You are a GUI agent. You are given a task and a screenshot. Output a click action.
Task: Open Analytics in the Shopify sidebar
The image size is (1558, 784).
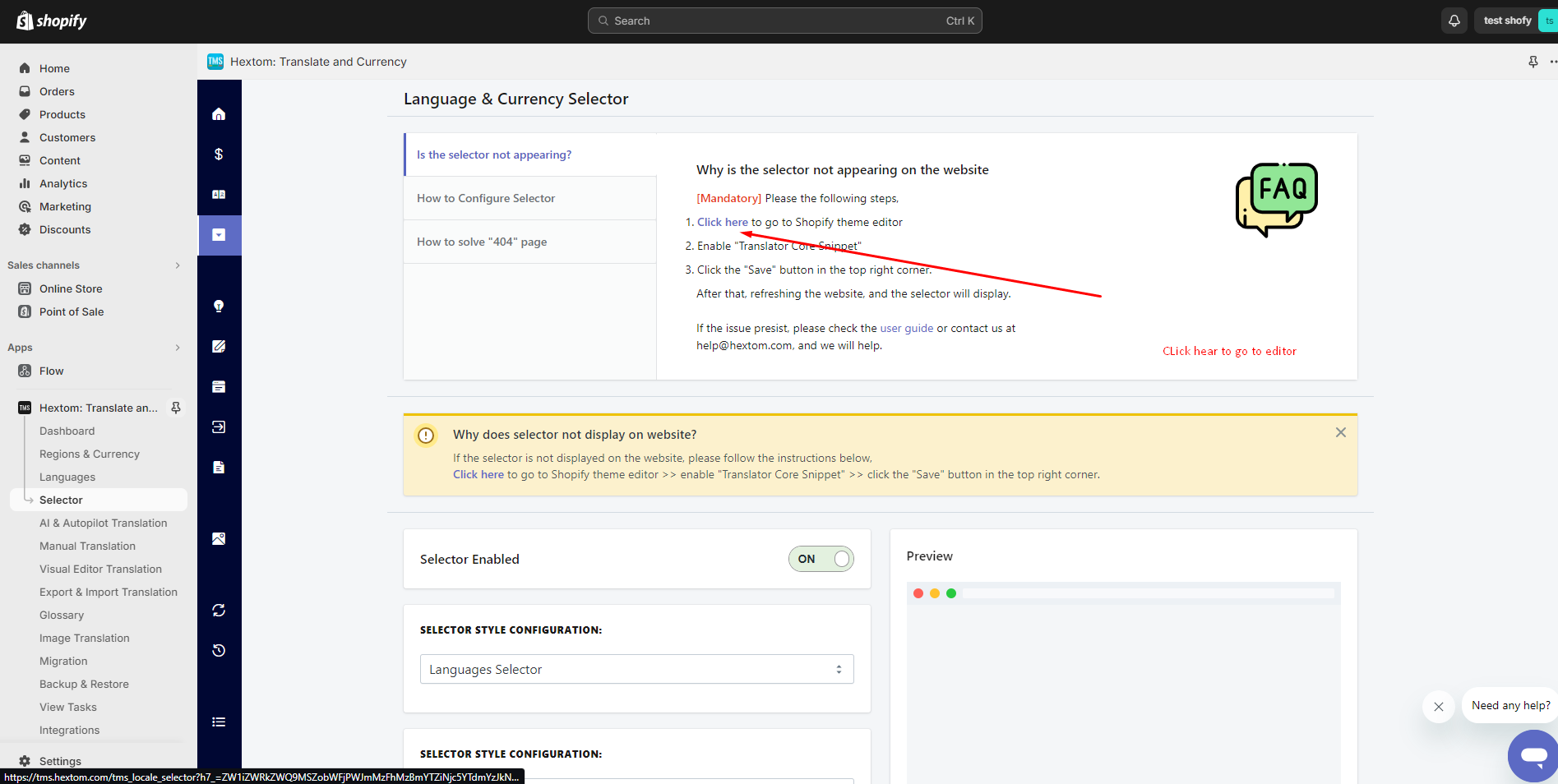click(63, 183)
